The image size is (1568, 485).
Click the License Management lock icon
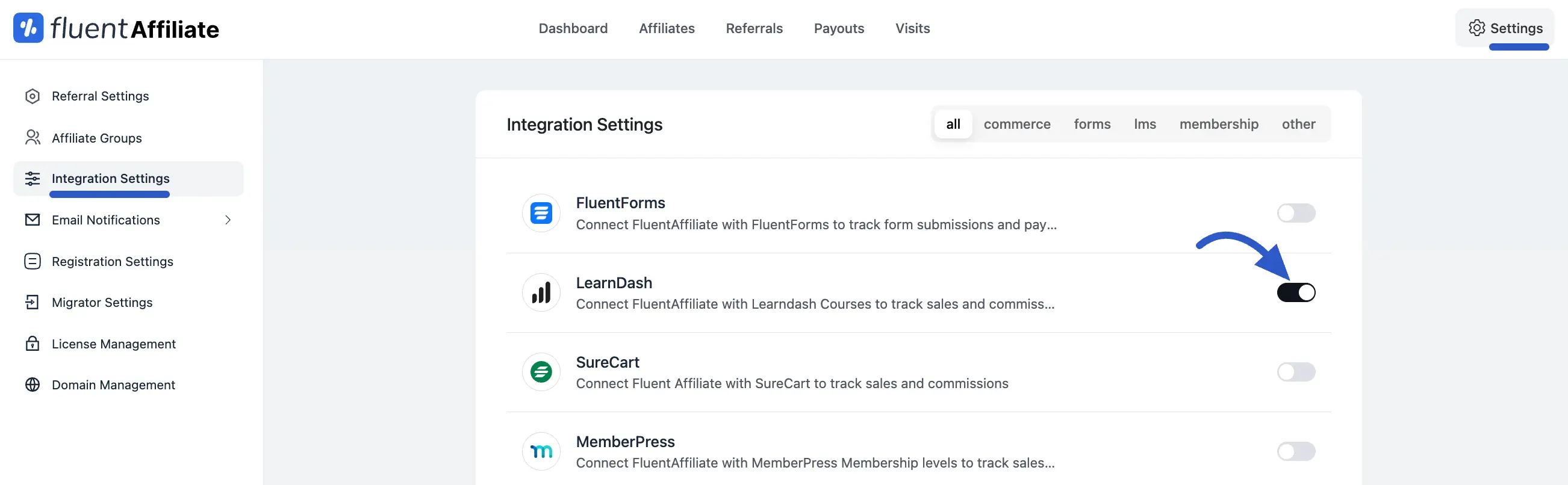tap(33, 343)
